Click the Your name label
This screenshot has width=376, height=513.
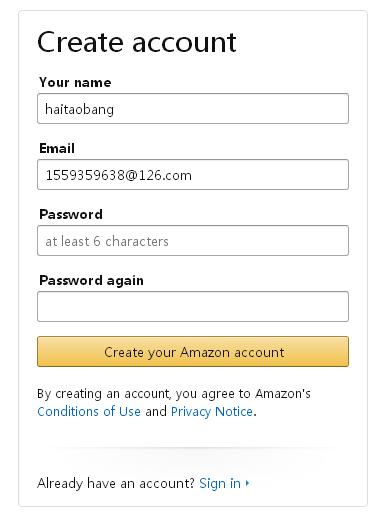point(75,82)
